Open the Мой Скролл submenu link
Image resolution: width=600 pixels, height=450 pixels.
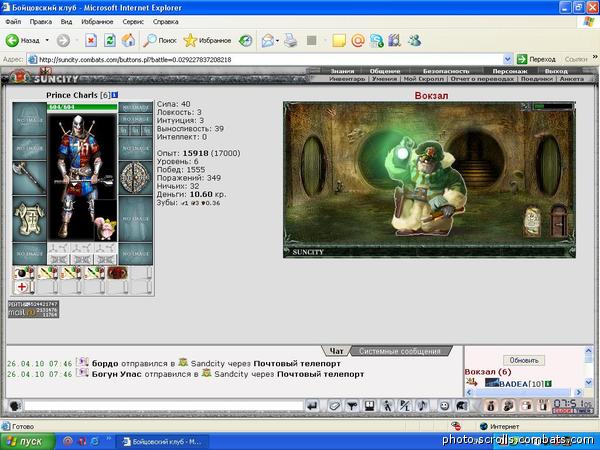coord(424,79)
